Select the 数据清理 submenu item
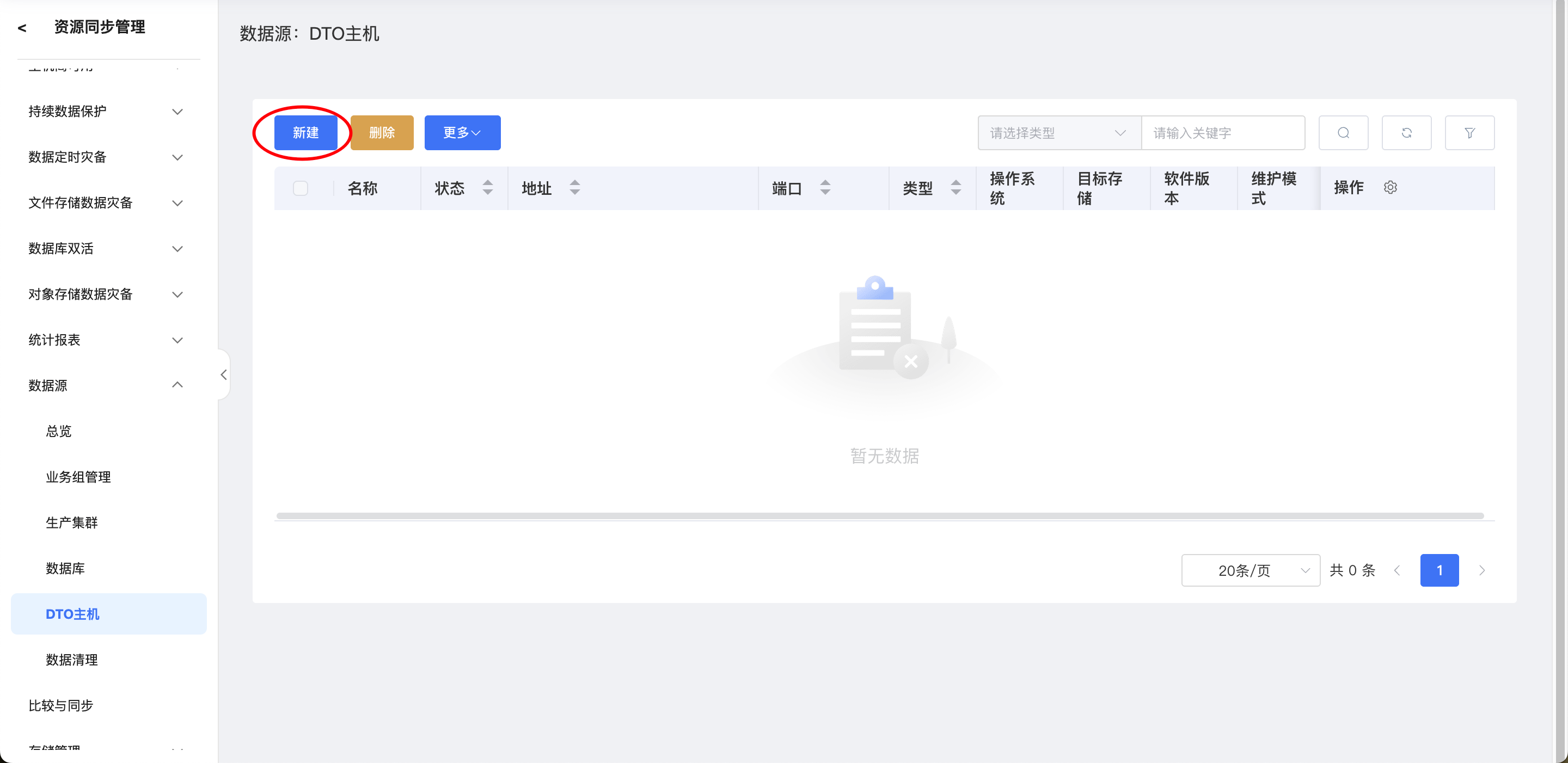The image size is (1568, 763). coord(72,660)
